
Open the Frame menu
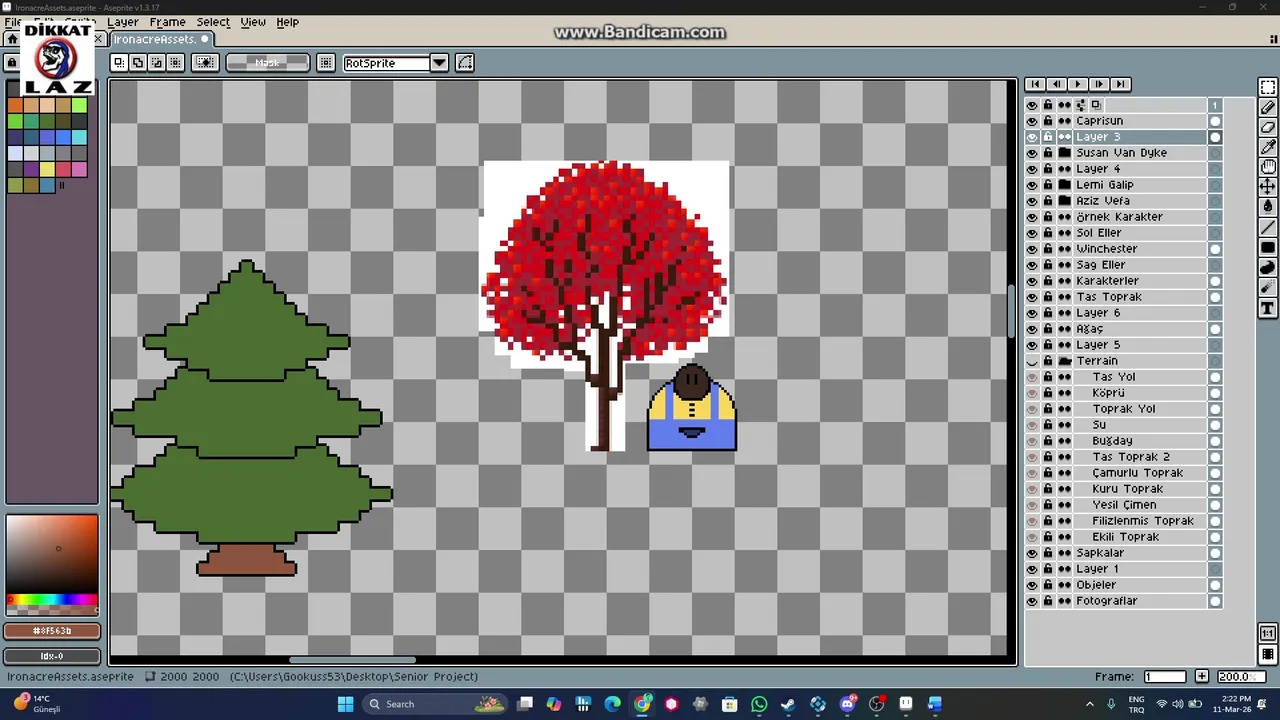pyautogui.click(x=167, y=22)
